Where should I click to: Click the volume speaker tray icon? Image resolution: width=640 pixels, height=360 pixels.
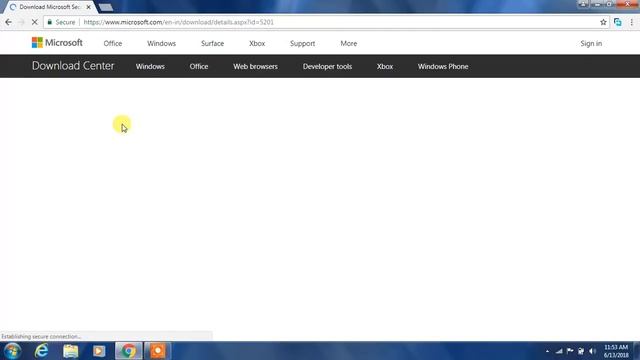(593, 351)
